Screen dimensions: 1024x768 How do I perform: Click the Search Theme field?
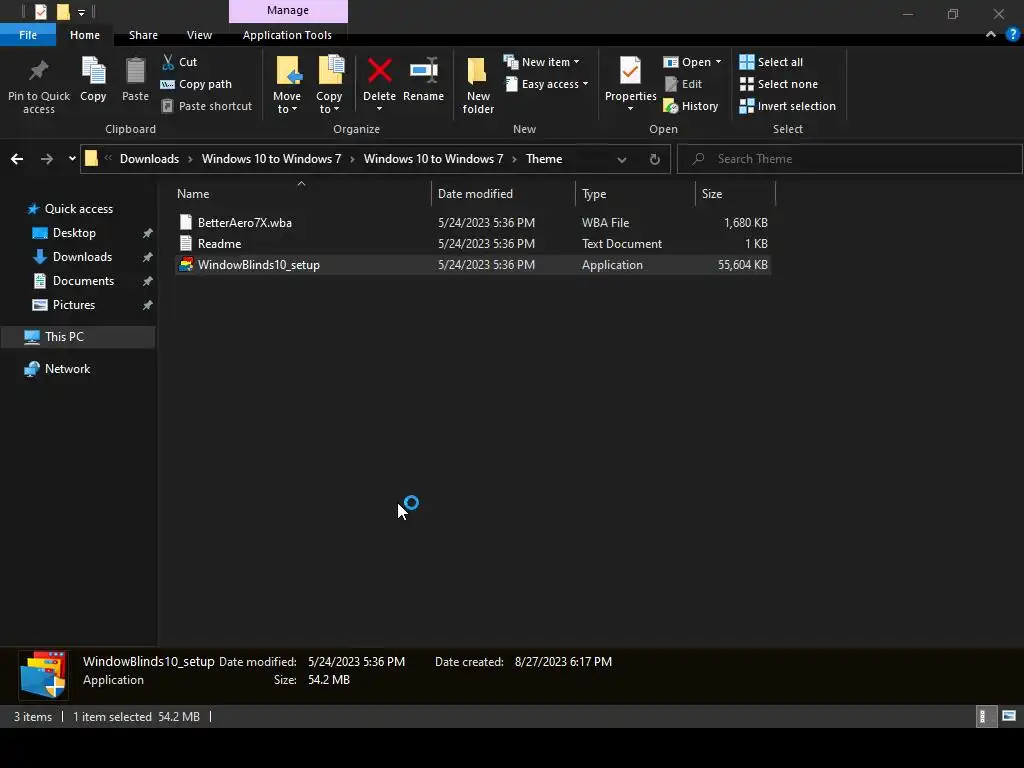[850, 159]
